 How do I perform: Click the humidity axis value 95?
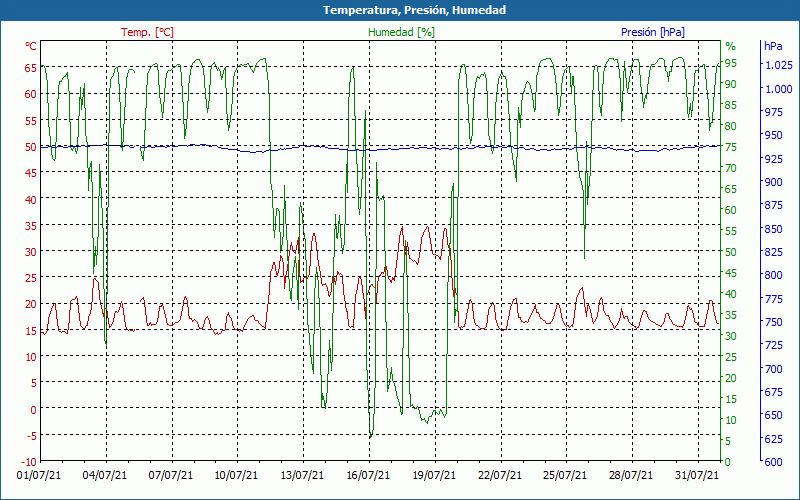tap(731, 63)
